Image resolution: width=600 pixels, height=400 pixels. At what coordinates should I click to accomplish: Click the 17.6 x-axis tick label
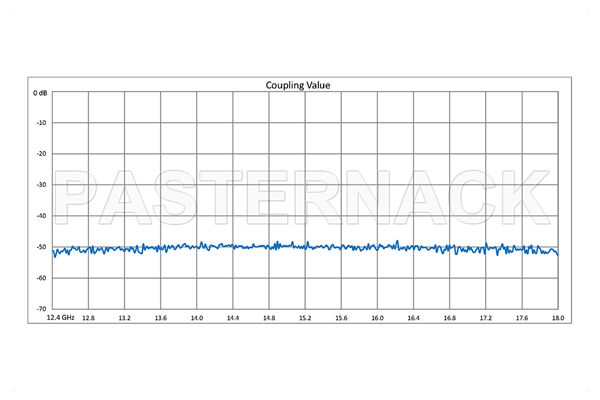click(x=521, y=318)
